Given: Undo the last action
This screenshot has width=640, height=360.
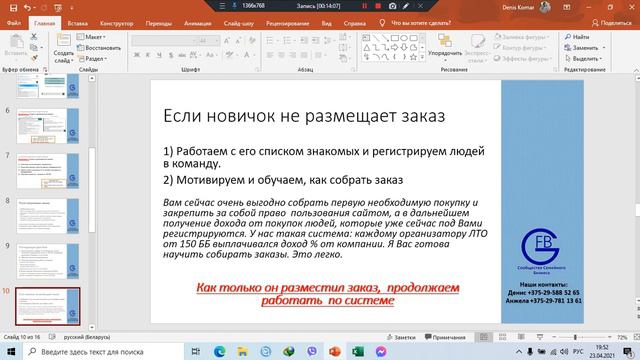Looking at the screenshot, I should [x=27, y=7].
